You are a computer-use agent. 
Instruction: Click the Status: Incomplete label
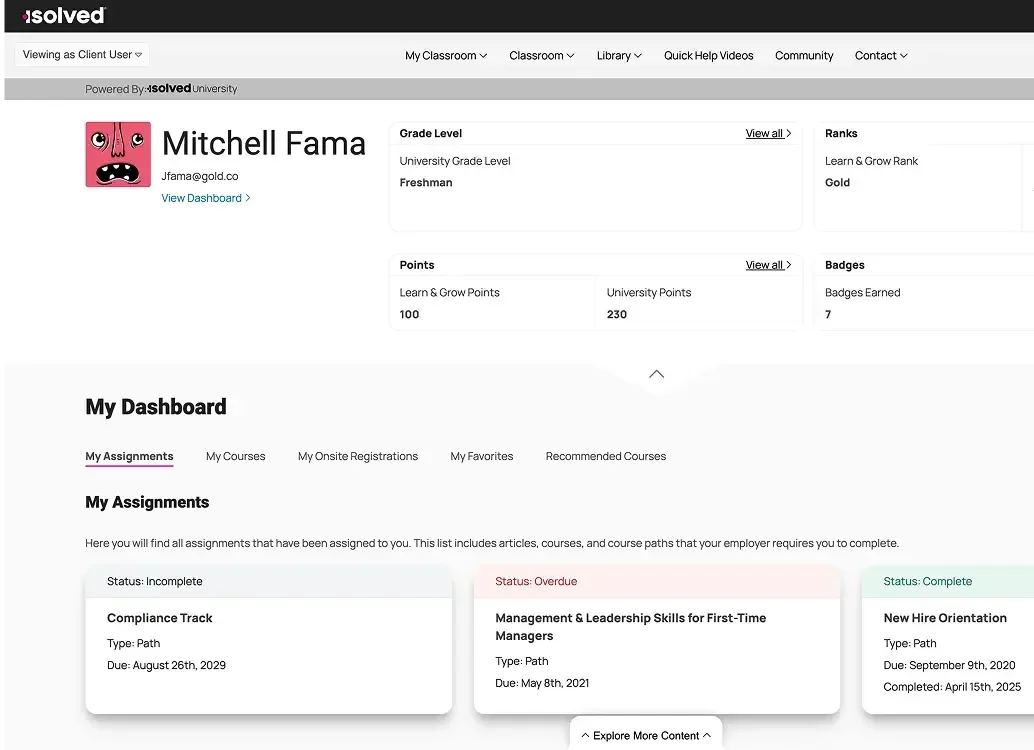[x=155, y=581]
